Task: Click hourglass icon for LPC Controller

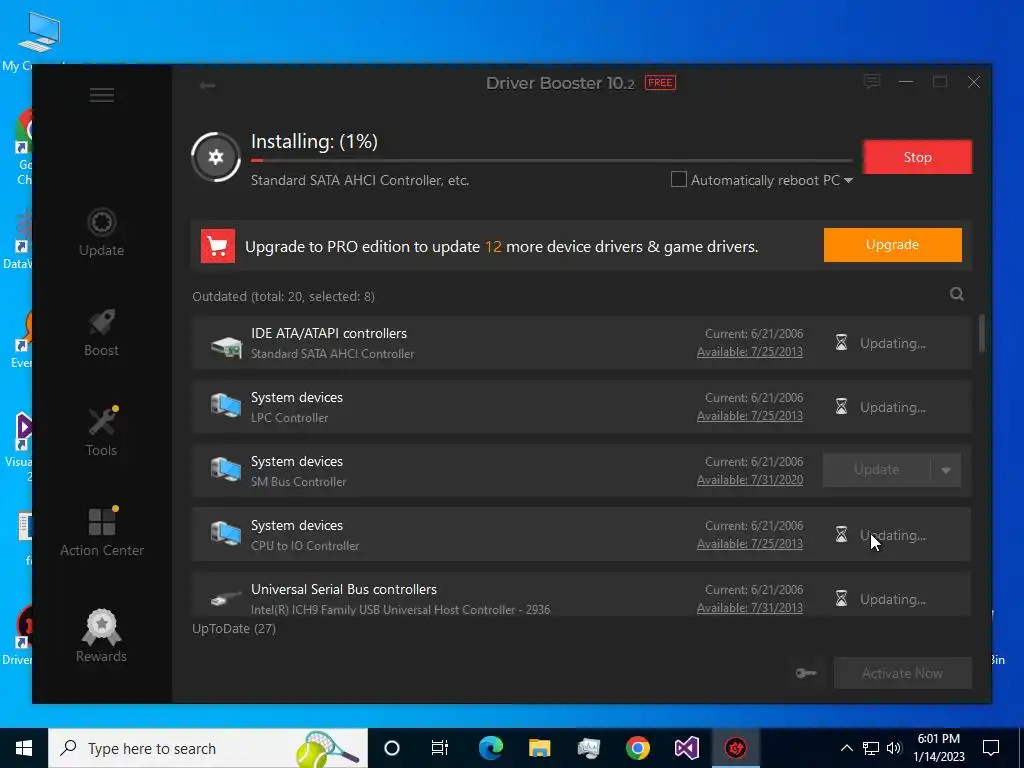Action: coord(842,407)
